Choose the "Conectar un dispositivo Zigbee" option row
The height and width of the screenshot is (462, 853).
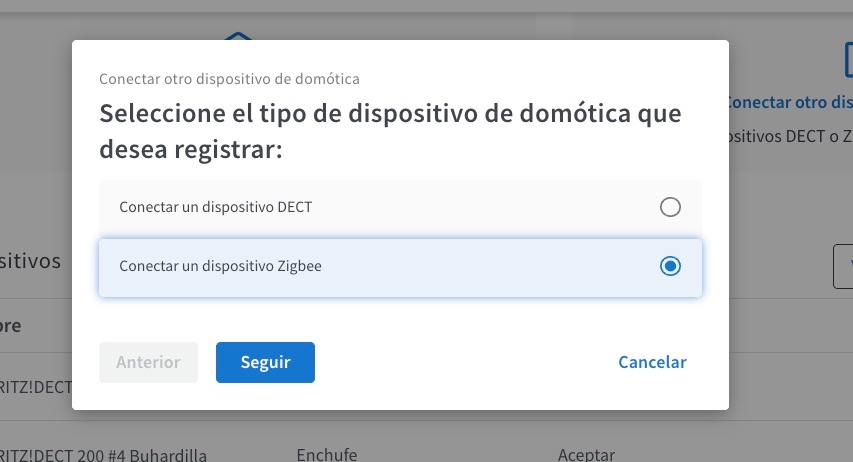point(400,267)
